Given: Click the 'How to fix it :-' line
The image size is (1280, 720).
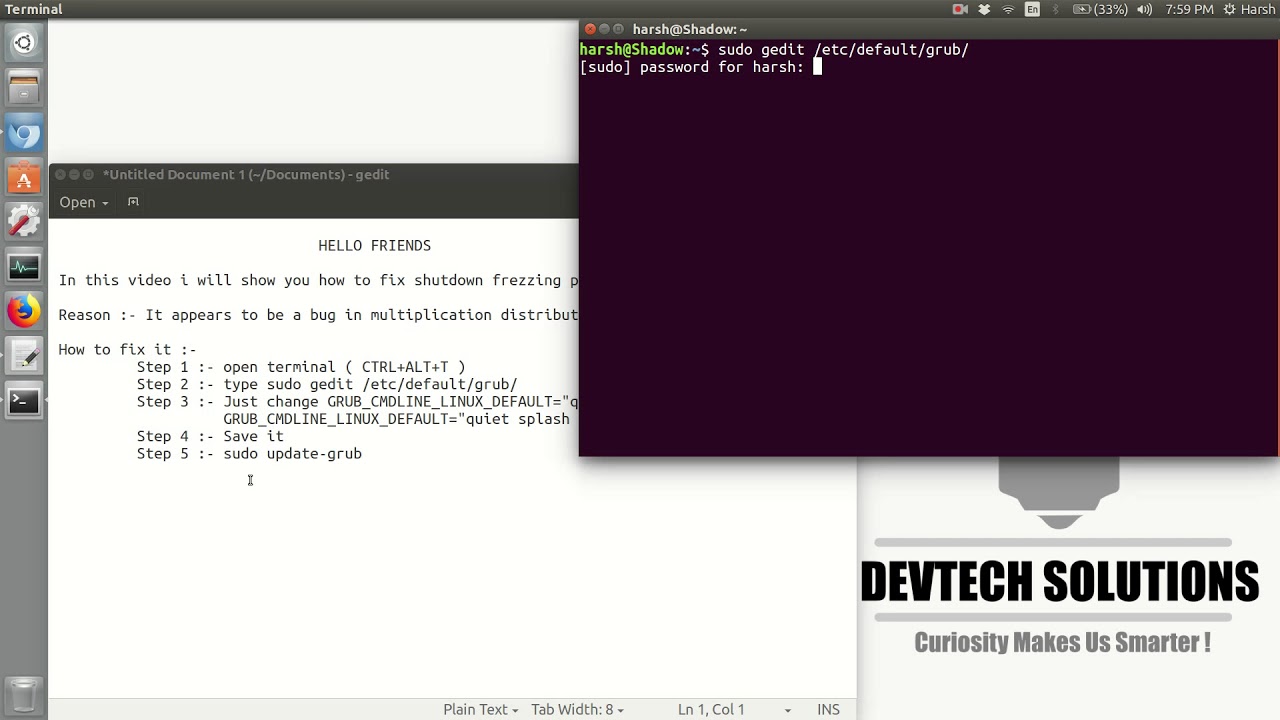Looking at the screenshot, I should (x=127, y=350).
